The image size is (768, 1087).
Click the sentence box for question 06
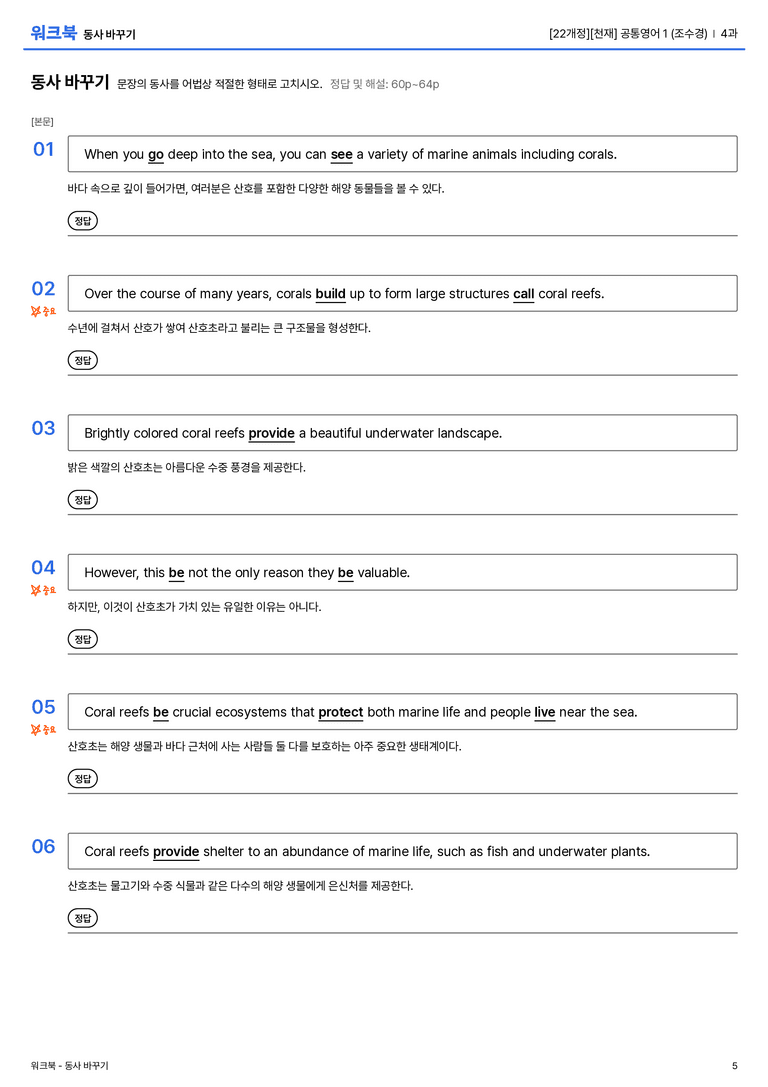tap(403, 851)
